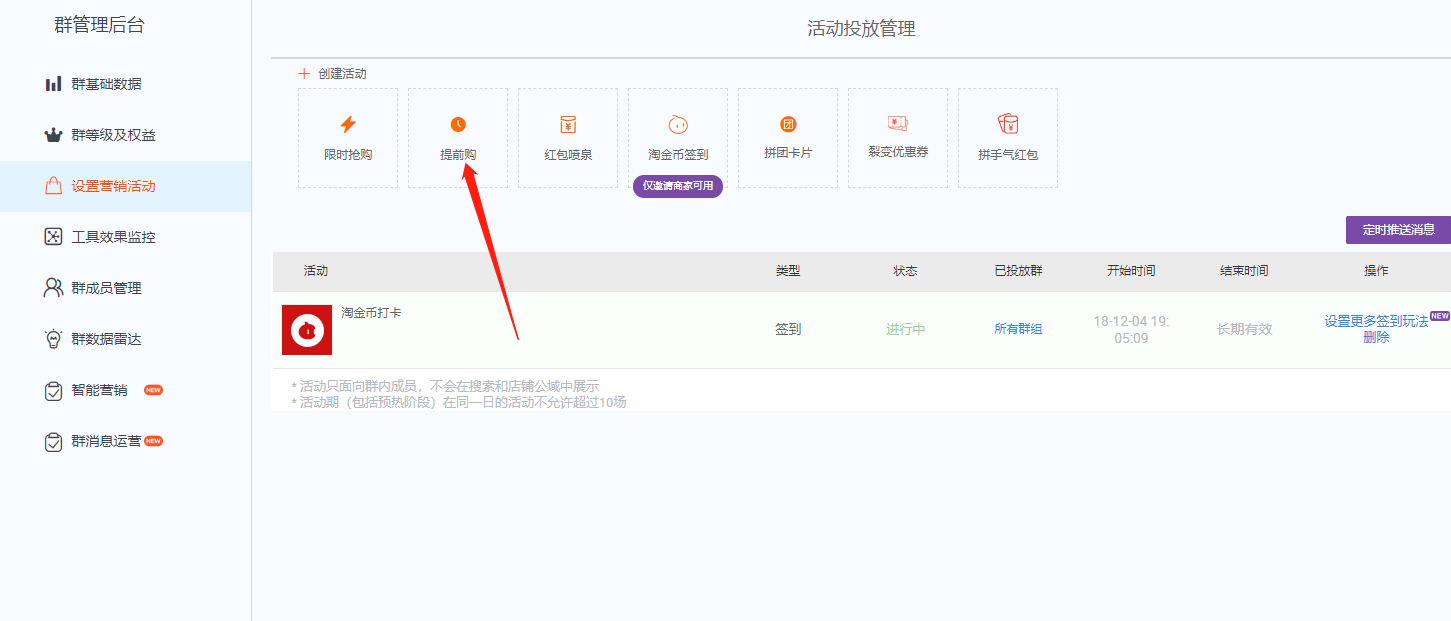The width and height of the screenshot is (1451, 621).
Task: Click the lightning icon of 限时抢购
Action: pyautogui.click(x=348, y=124)
